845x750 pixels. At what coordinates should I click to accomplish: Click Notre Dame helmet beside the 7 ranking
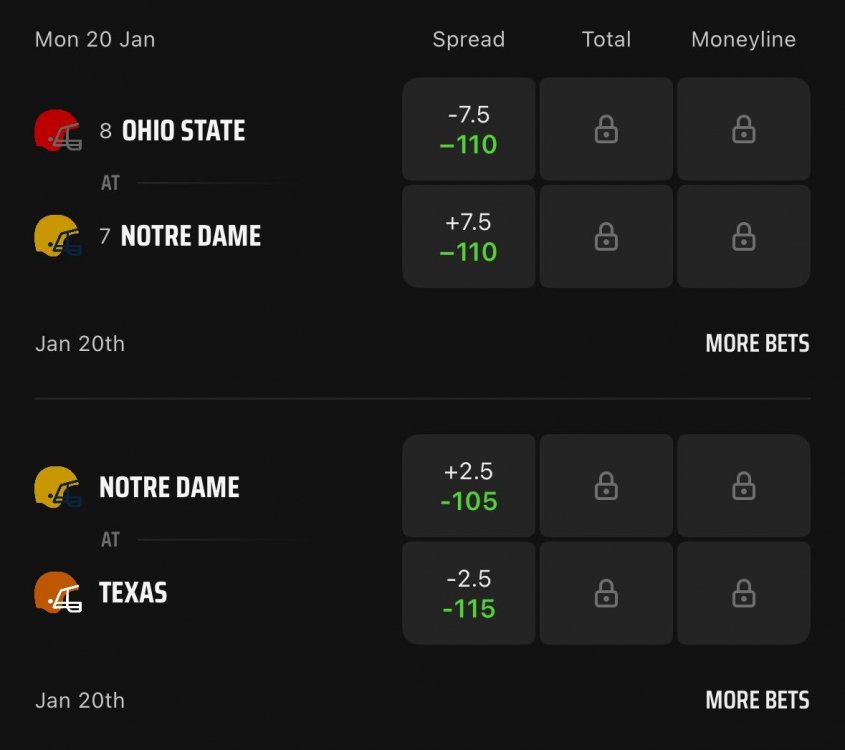[57, 237]
